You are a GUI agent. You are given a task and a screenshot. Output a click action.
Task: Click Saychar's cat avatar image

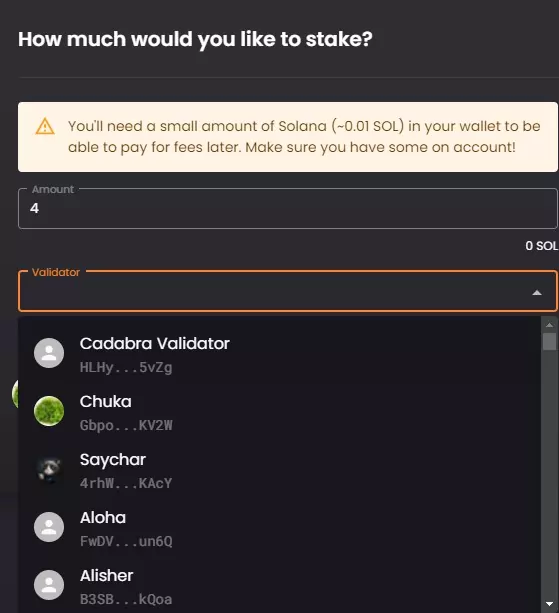(49, 469)
